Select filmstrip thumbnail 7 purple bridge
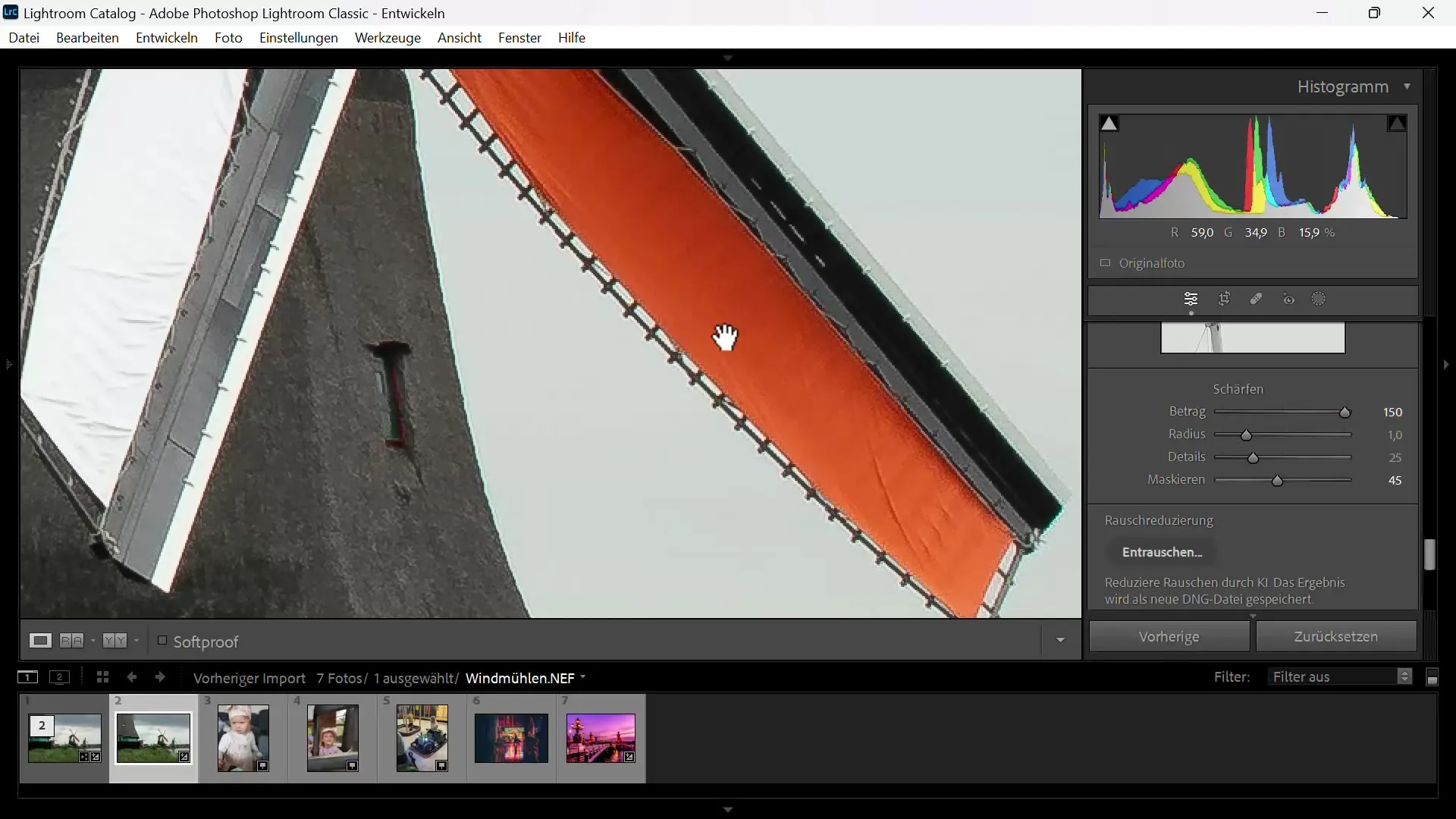 point(601,739)
